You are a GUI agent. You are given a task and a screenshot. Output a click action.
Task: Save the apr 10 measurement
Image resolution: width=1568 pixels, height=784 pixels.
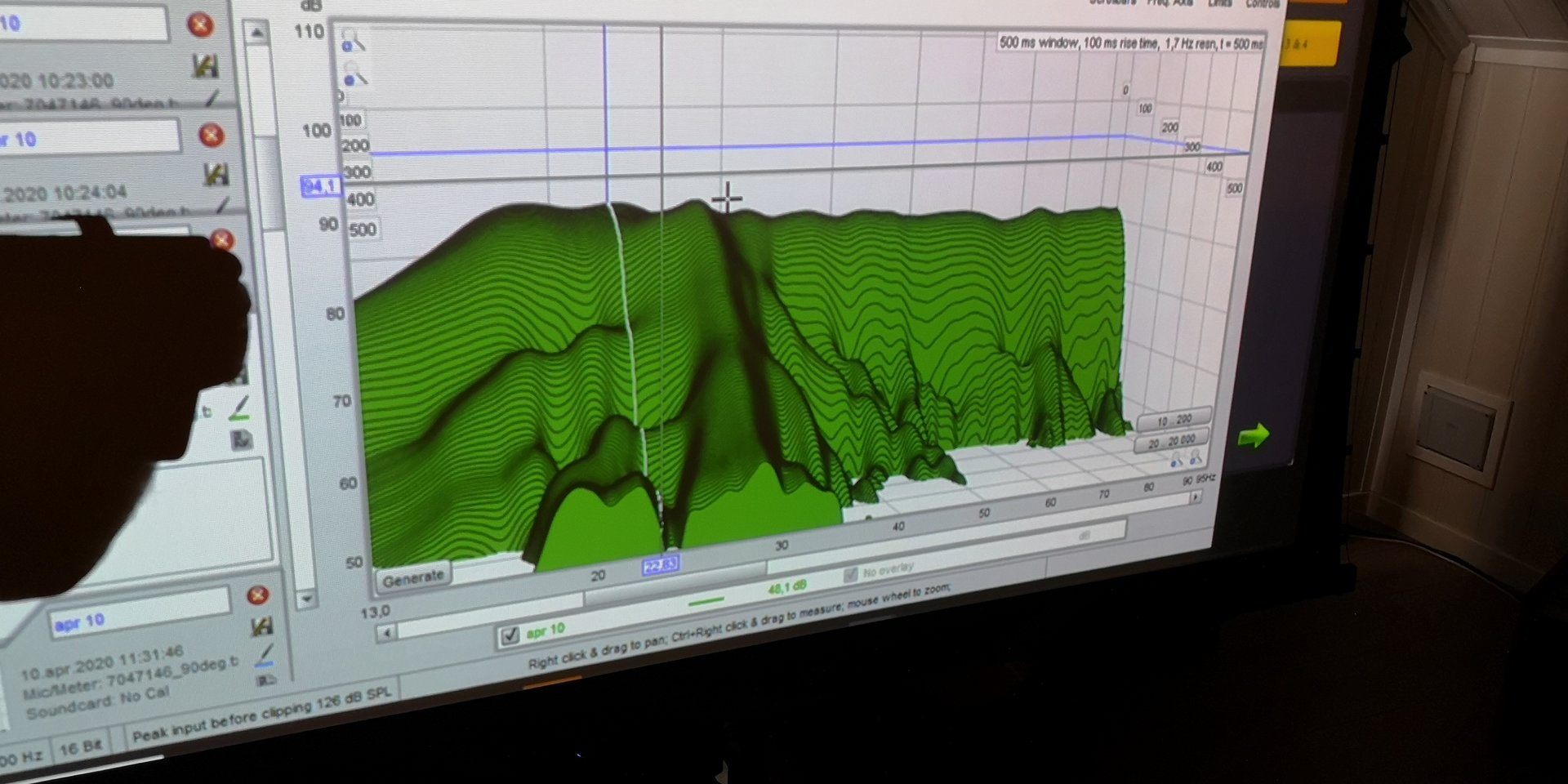[x=261, y=626]
